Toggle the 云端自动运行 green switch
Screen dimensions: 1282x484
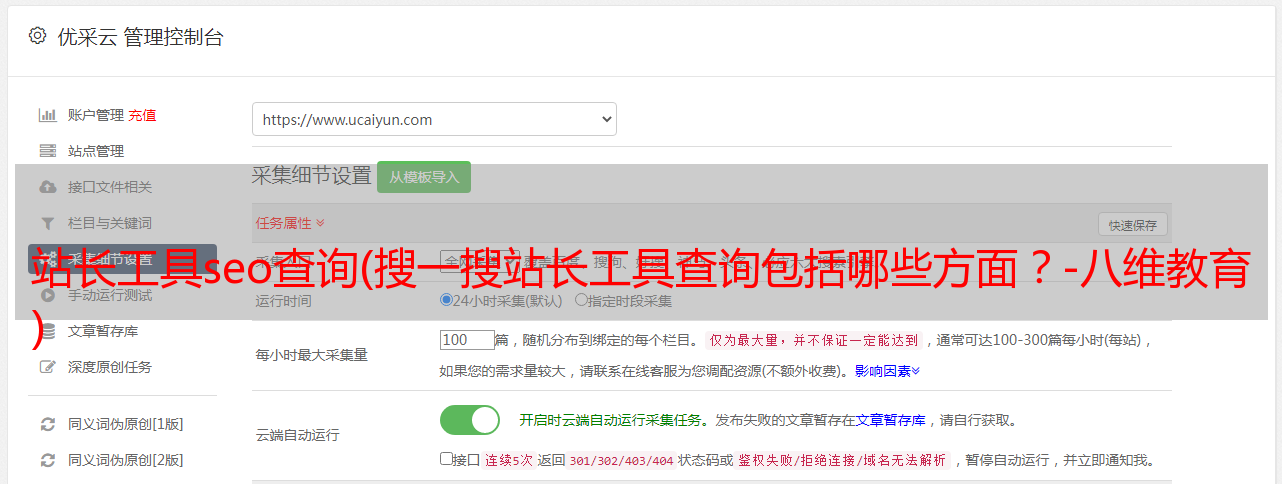pos(470,420)
